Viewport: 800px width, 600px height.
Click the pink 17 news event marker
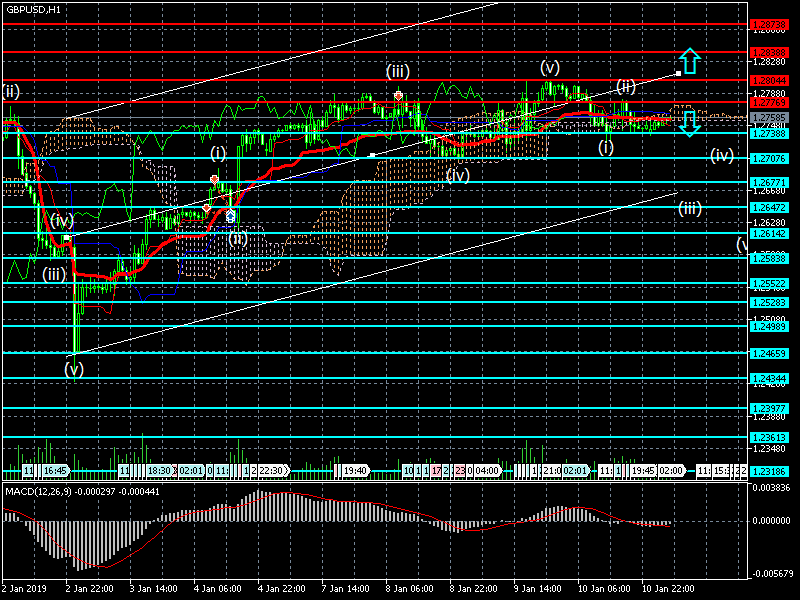click(x=436, y=470)
